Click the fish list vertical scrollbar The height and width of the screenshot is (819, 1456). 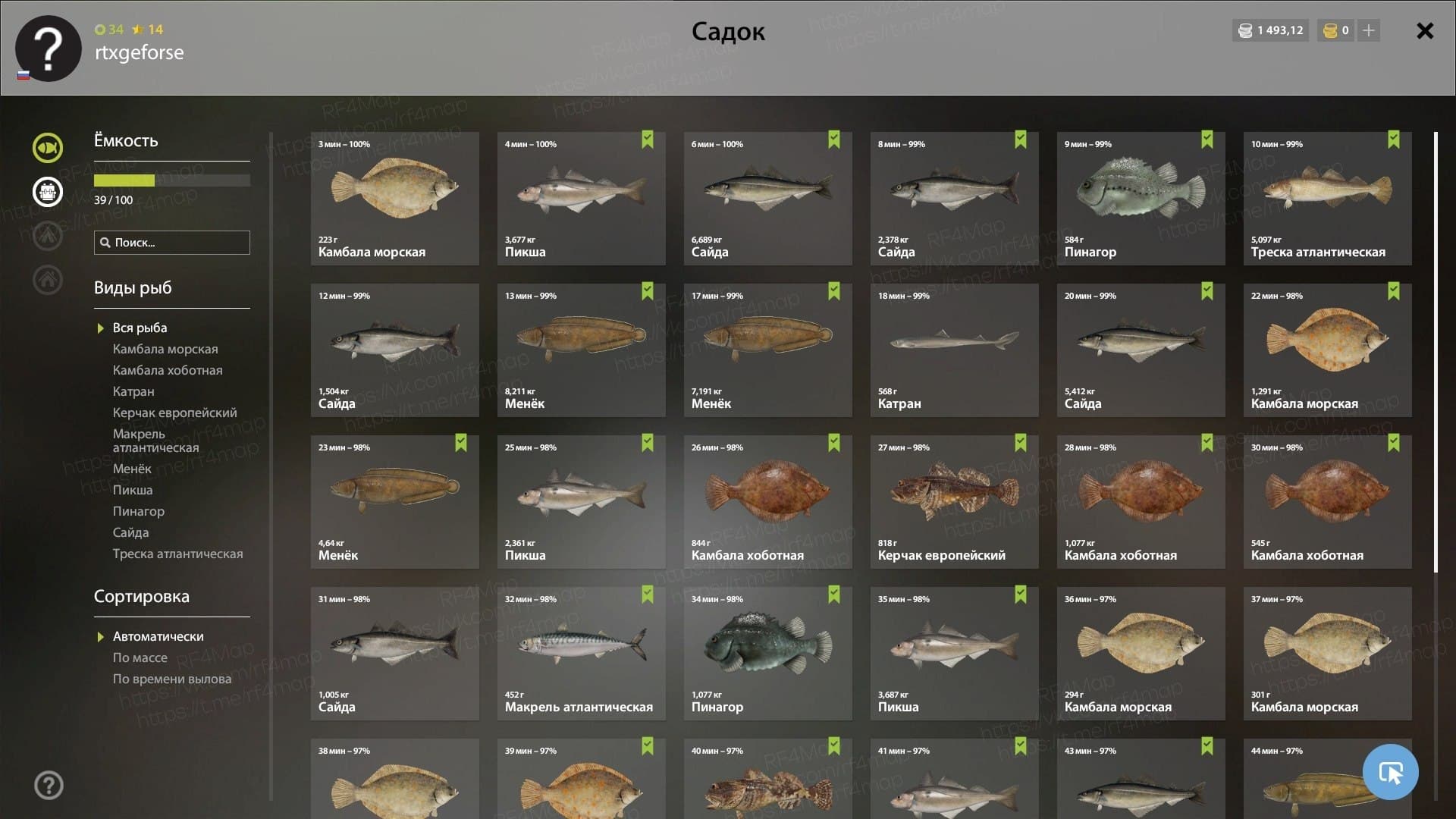coord(1436,352)
